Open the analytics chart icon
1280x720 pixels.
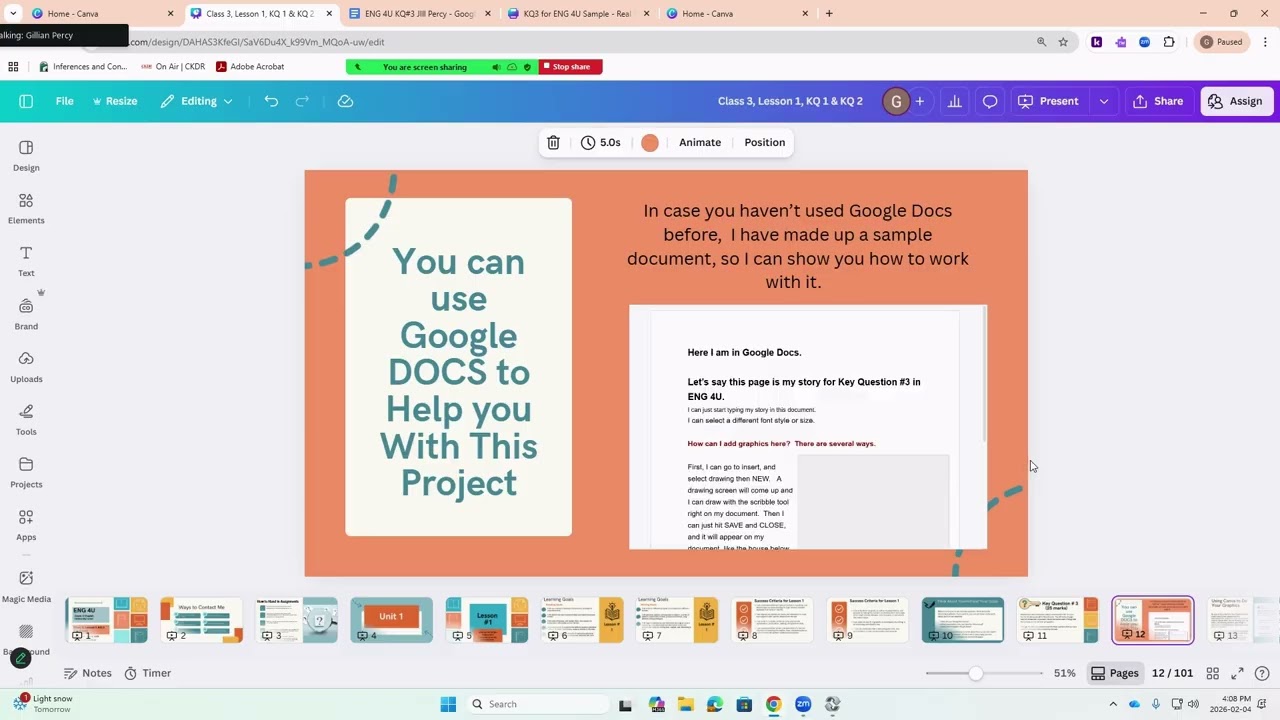tap(955, 101)
